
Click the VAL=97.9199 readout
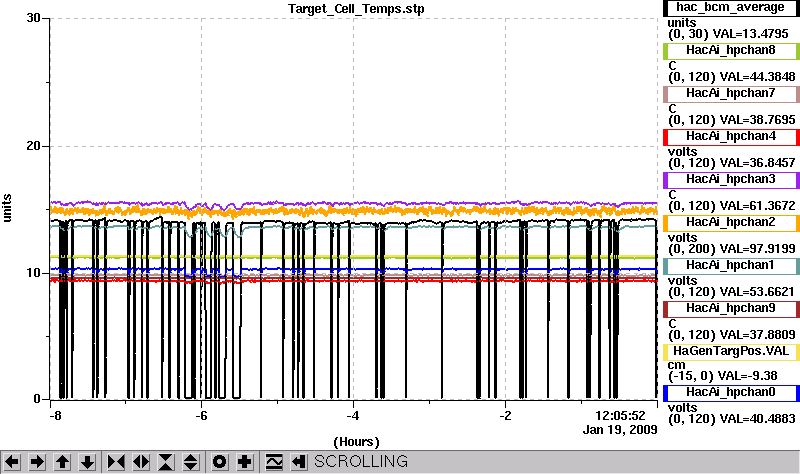[x=757, y=249]
